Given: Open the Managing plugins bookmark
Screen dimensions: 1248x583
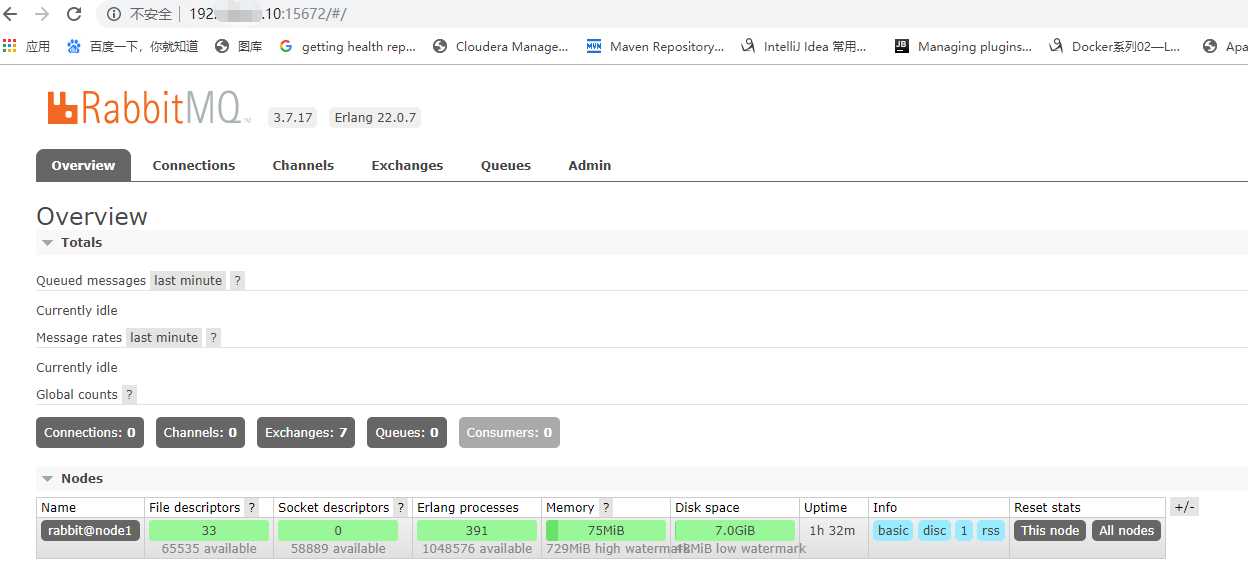Looking at the screenshot, I should 962,46.
